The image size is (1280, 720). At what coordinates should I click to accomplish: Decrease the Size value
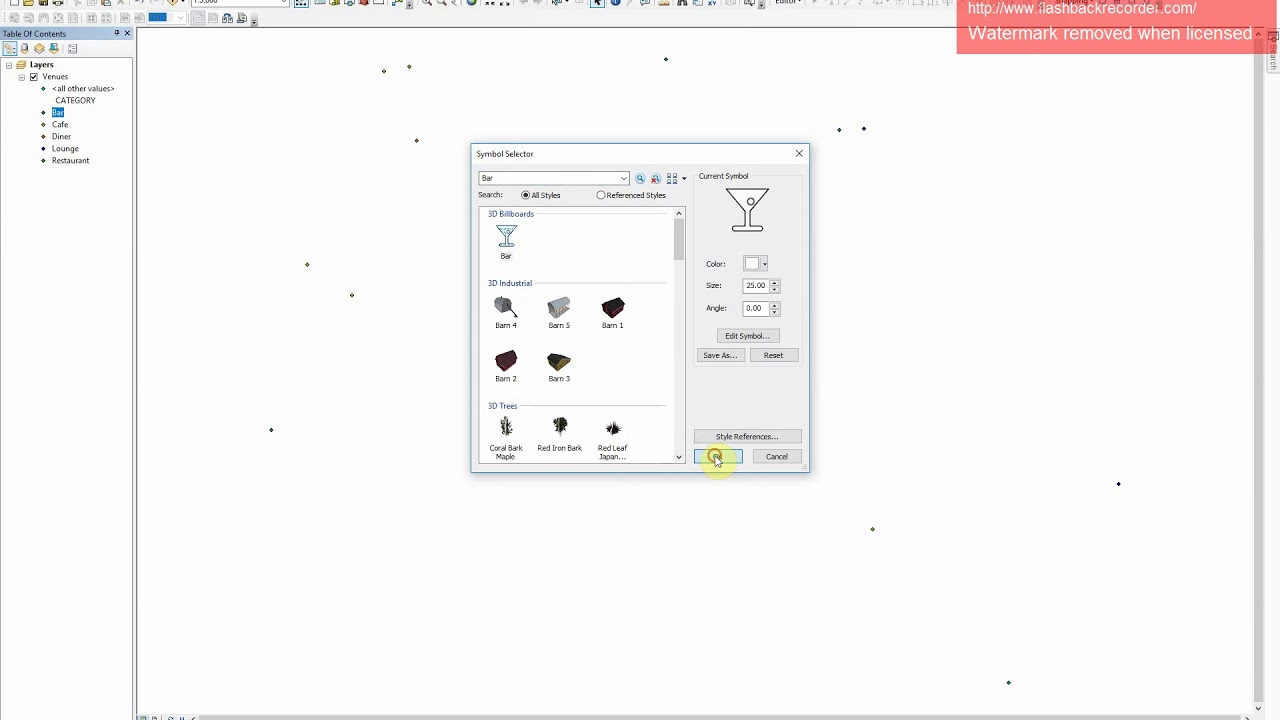(x=774, y=288)
